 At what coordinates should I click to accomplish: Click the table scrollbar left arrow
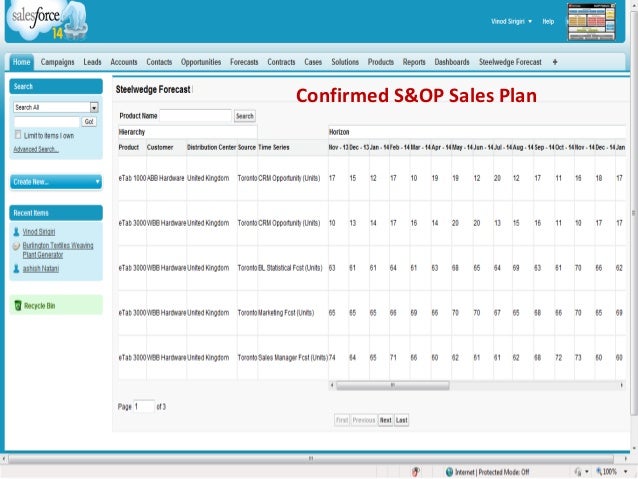click(x=332, y=385)
